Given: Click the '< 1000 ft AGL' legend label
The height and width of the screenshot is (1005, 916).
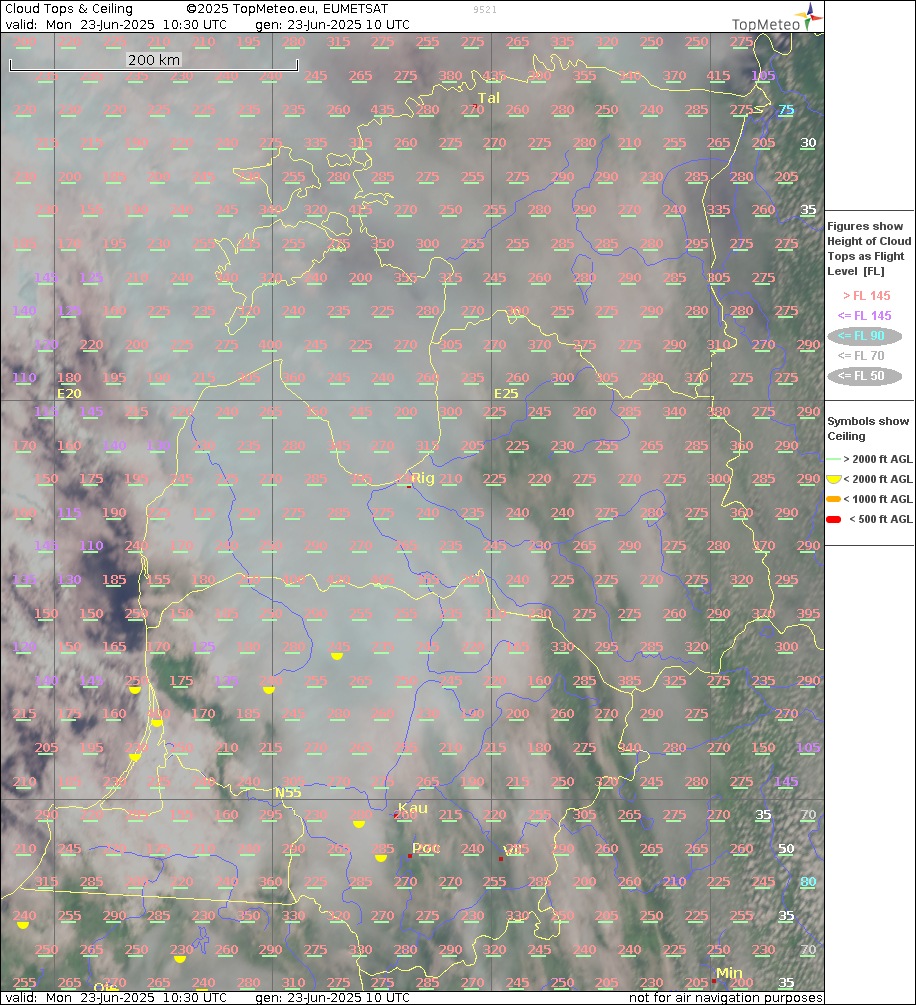Looking at the screenshot, I should point(878,499).
